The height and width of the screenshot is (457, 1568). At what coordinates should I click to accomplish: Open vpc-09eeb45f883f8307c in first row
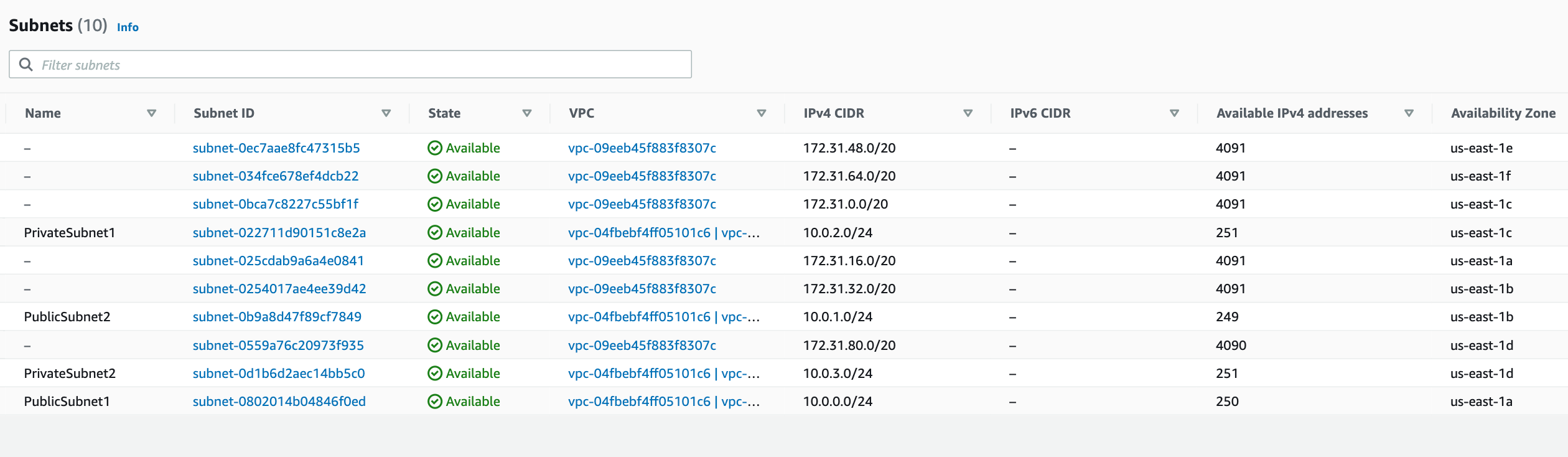click(642, 148)
